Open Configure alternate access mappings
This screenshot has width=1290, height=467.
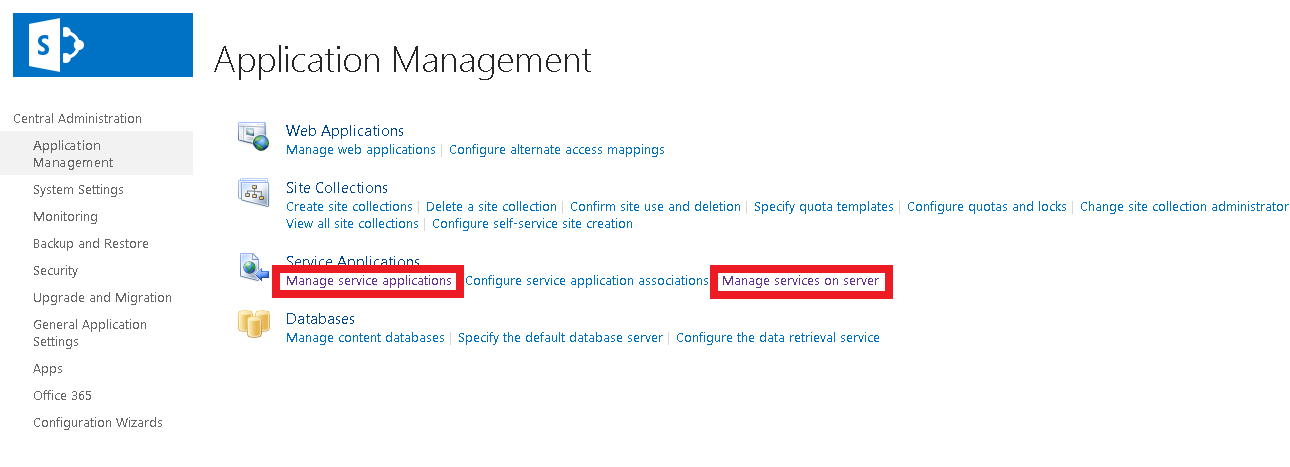coord(556,150)
